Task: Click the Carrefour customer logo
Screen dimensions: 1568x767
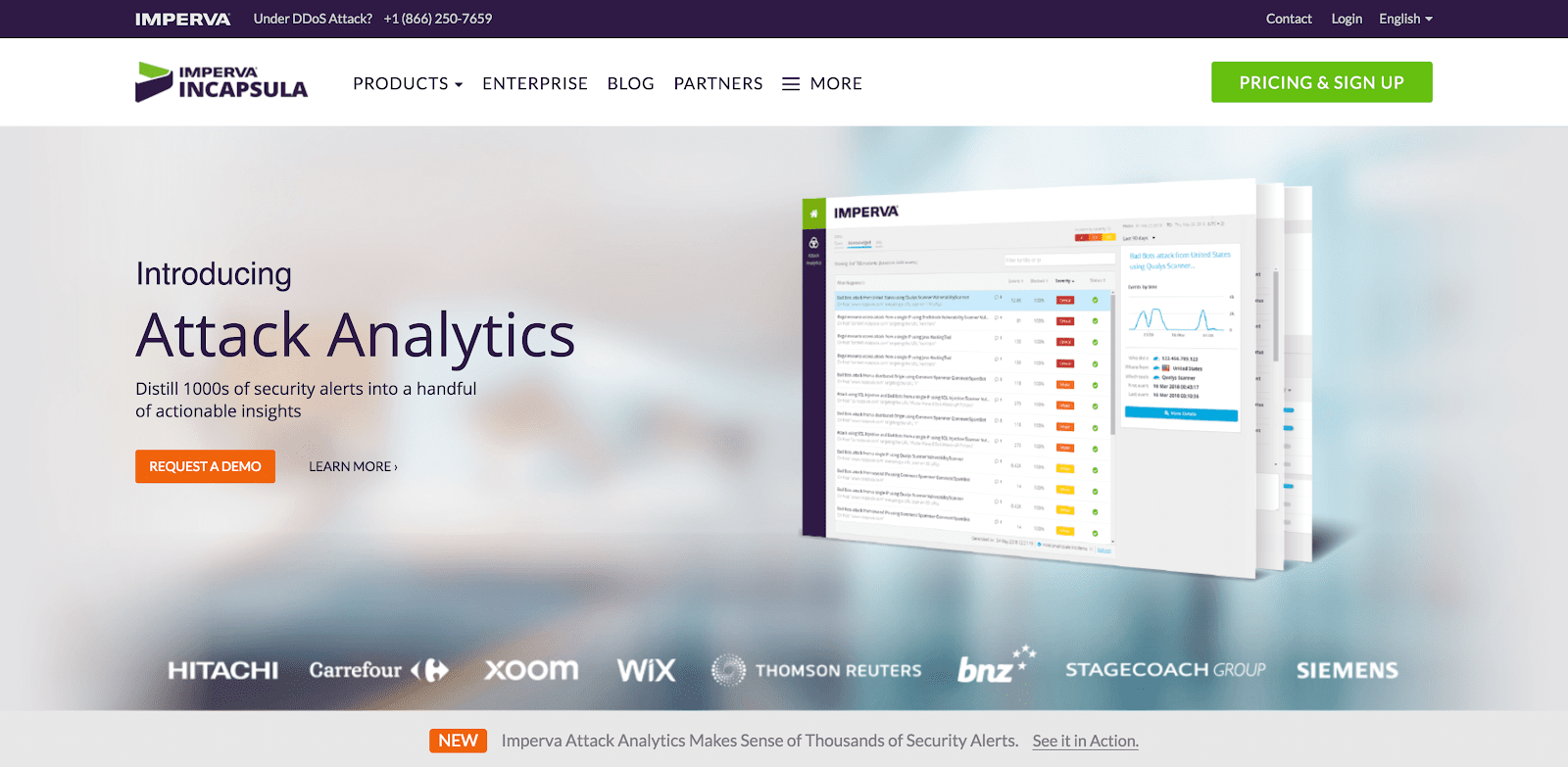Action: click(378, 670)
